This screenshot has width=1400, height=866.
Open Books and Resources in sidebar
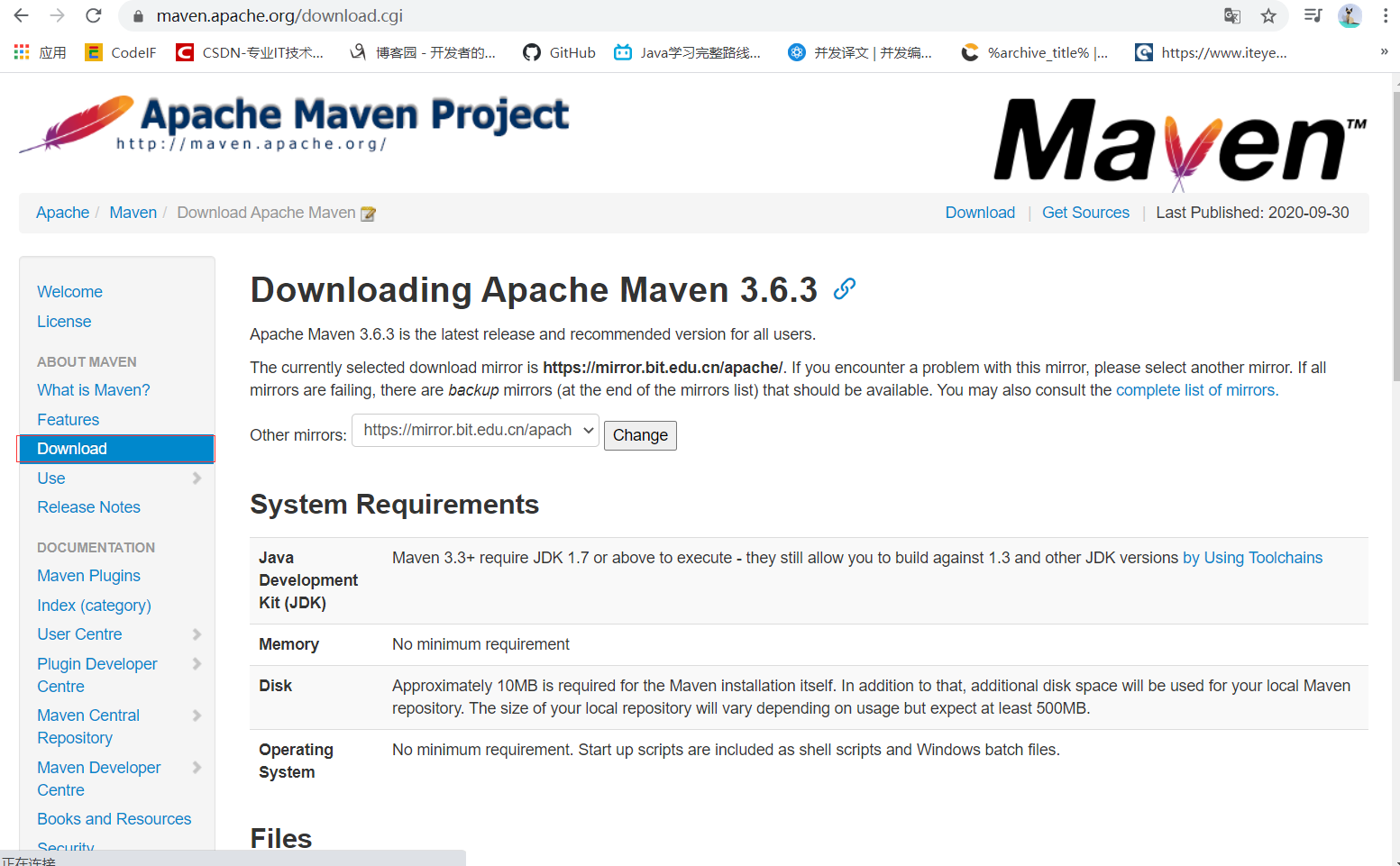tap(114, 819)
